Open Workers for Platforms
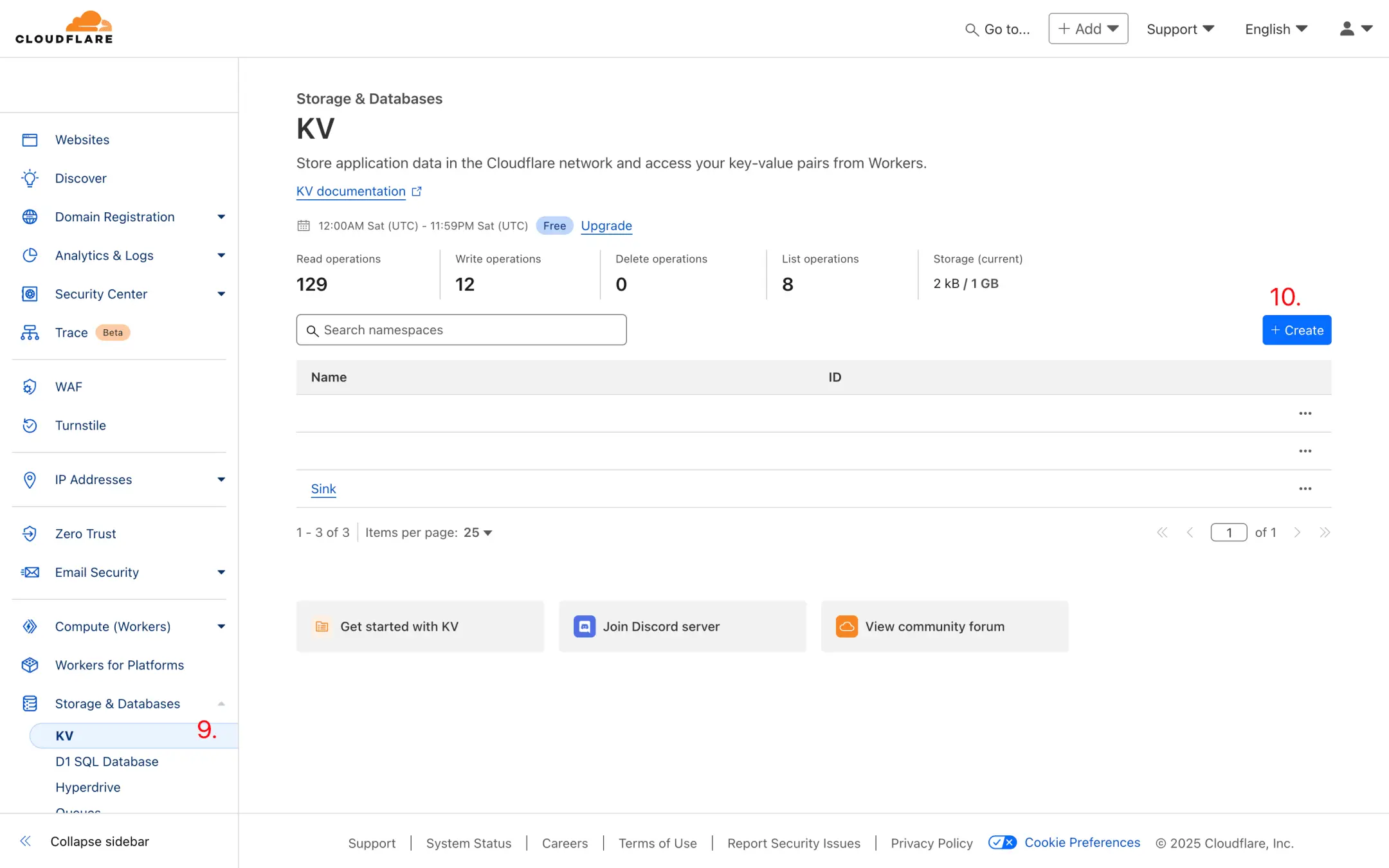Screen dimensions: 1389x868 click(x=120, y=665)
